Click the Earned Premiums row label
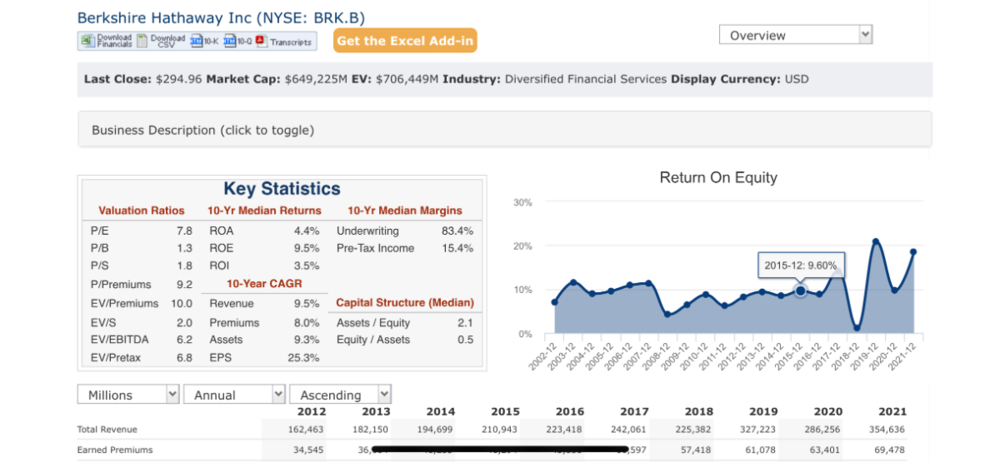Screen dimensions: 1000x462 tap(115, 450)
